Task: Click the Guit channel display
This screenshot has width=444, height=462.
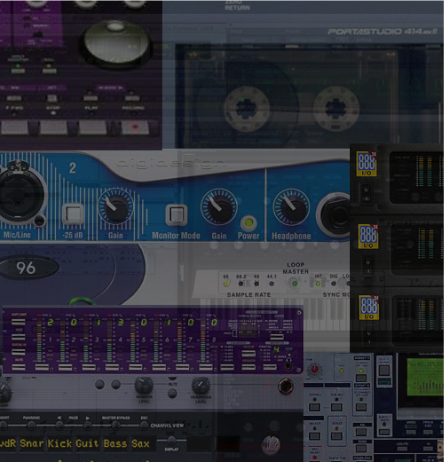Action: pyautogui.click(x=87, y=444)
